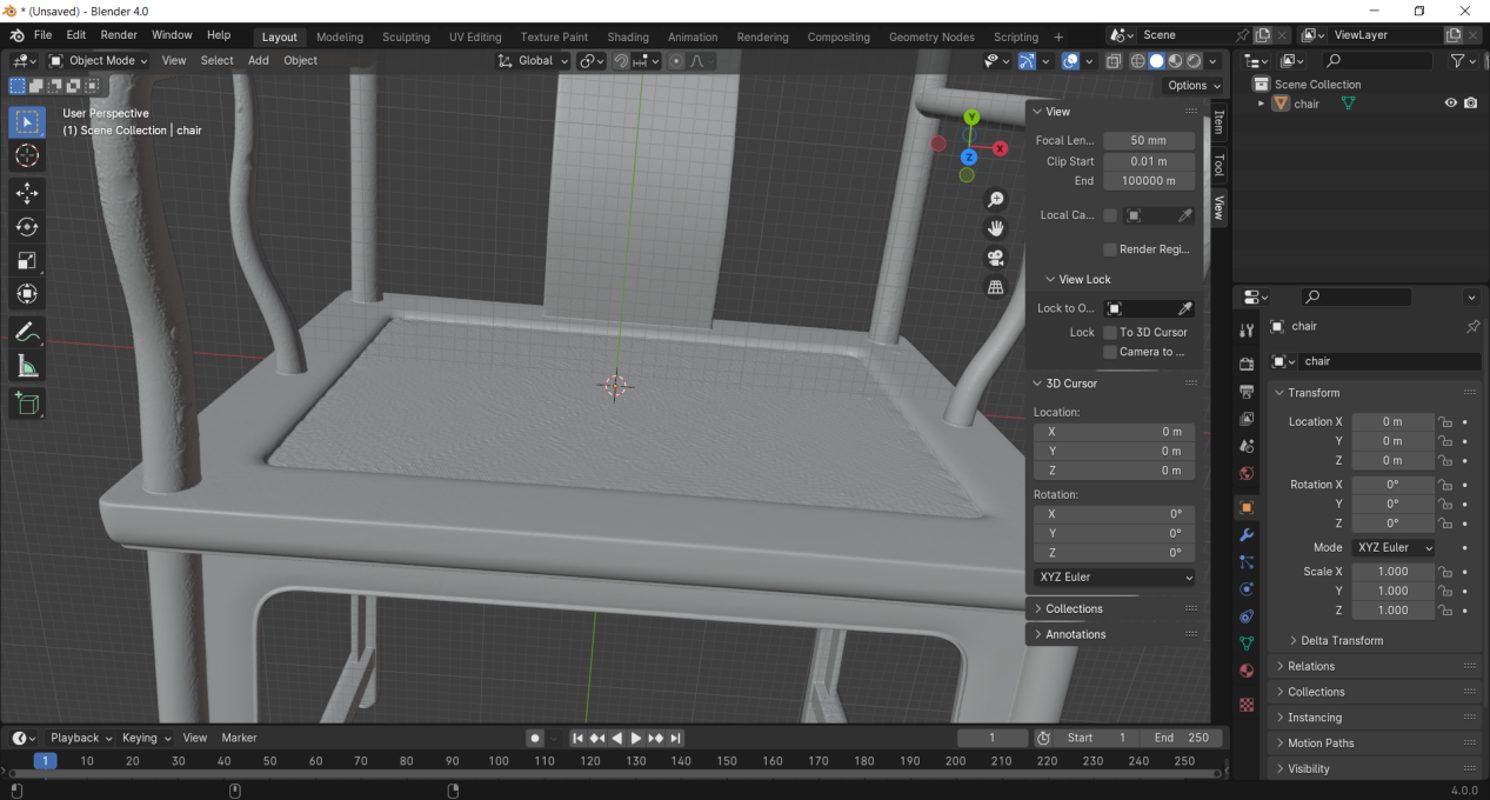Choose the Rotate tool in toolbar
This screenshot has height=800, width=1490.
tap(27, 227)
